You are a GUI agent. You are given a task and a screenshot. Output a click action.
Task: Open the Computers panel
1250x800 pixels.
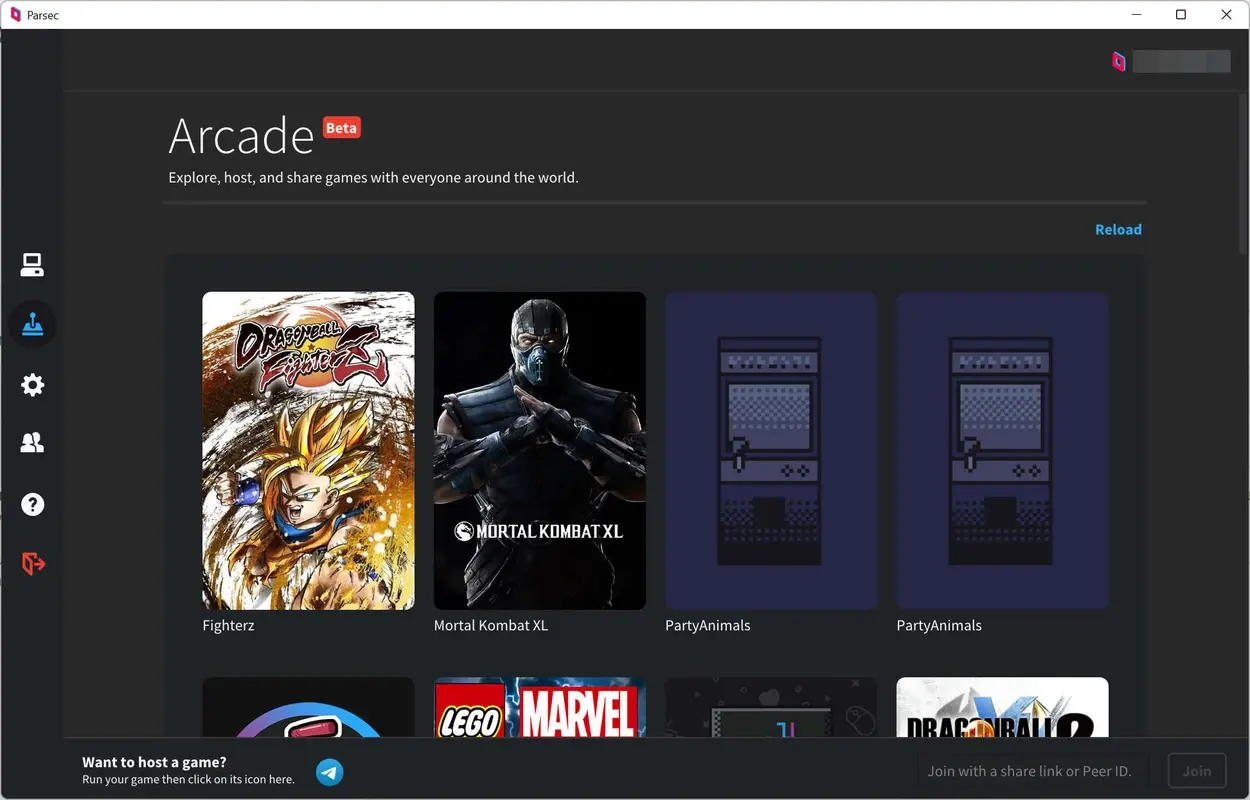pyautogui.click(x=32, y=263)
